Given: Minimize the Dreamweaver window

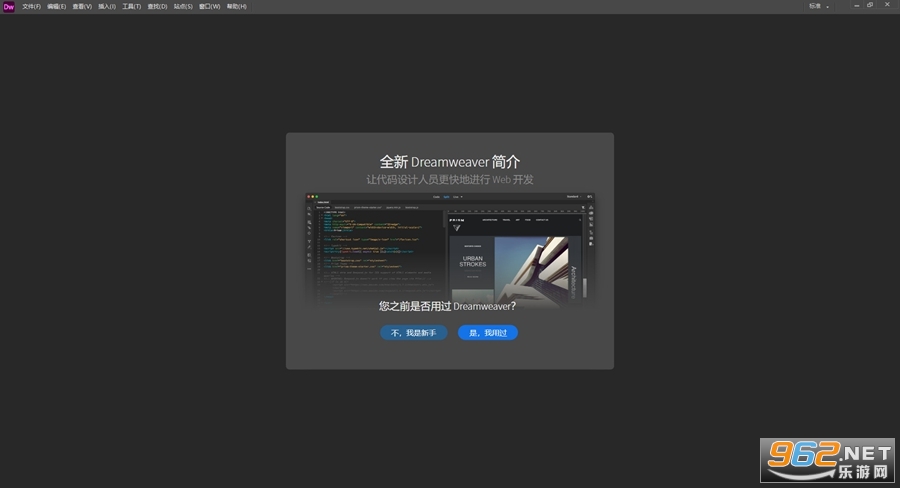Looking at the screenshot, I should pos(856,5).
